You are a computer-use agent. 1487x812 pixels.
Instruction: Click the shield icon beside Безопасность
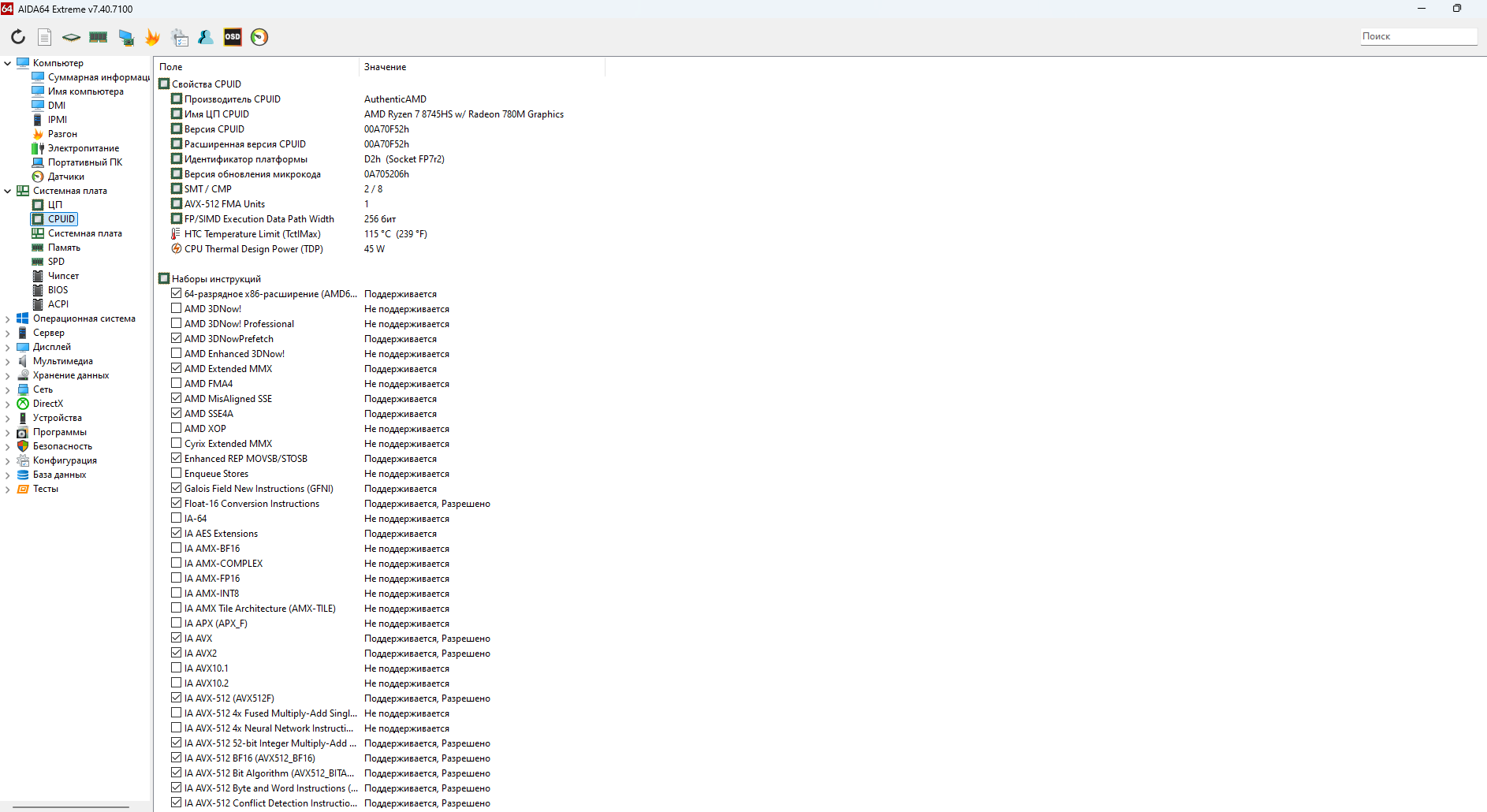tap(23, 446)
